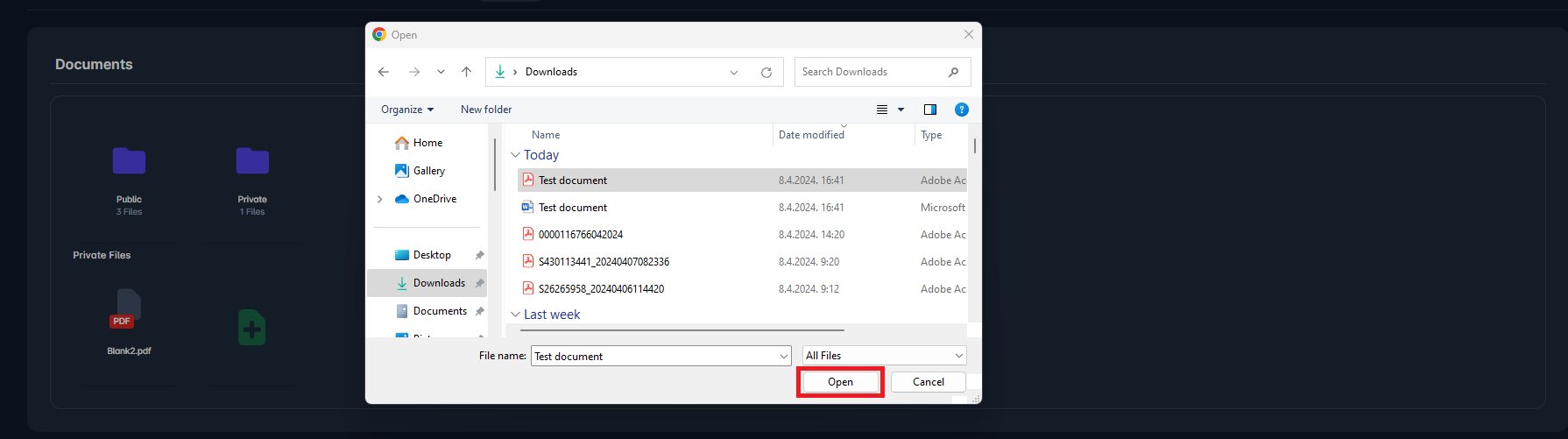
Task: Toggle the preview pane icon
Action: (930, 110)
